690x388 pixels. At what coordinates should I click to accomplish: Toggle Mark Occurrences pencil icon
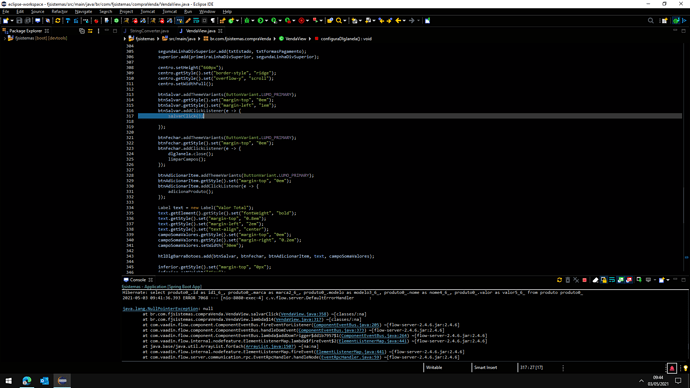188,21
